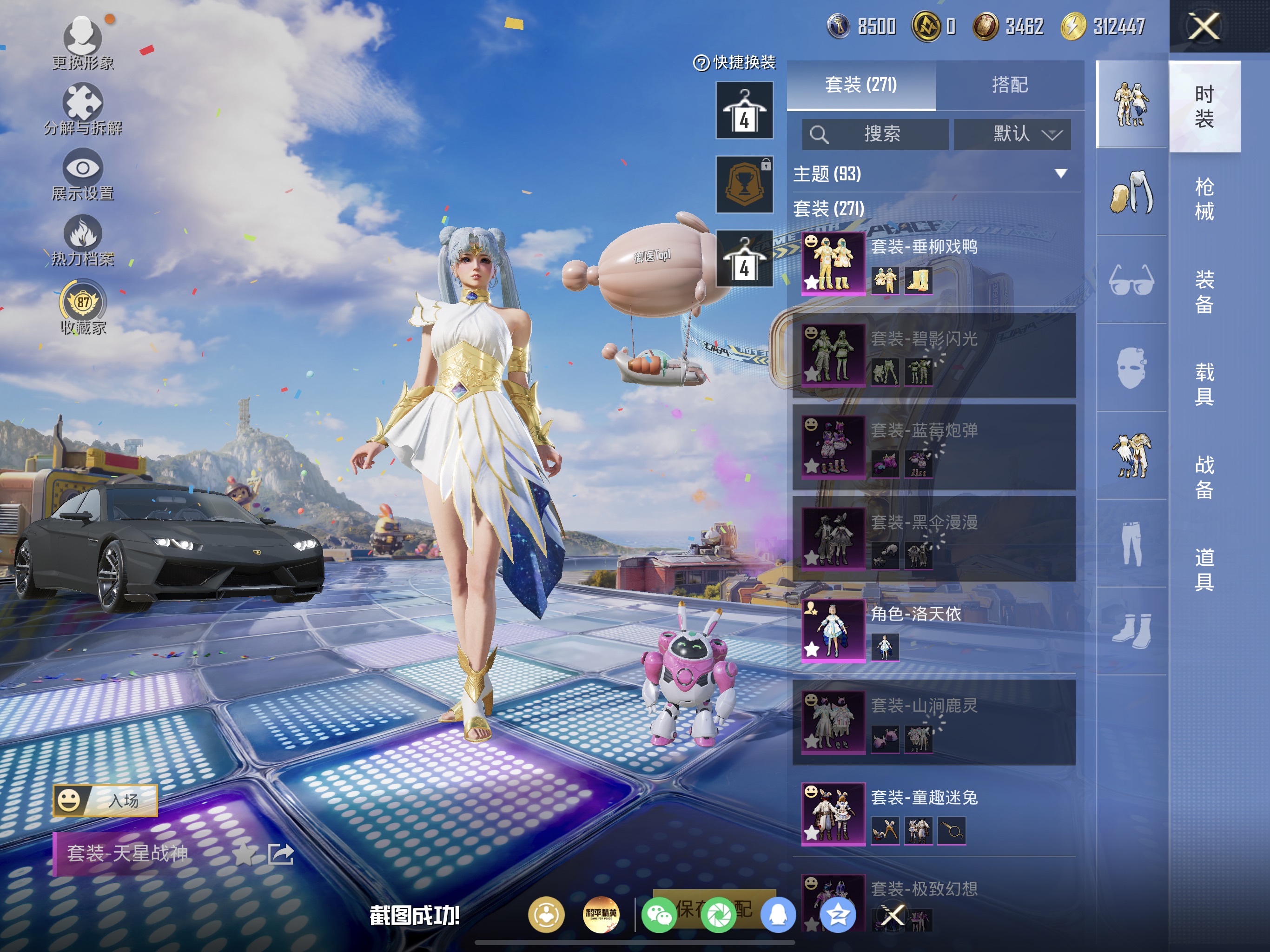Viewport: 1270px width, 952px height.
Task: Share screenshot to WeChat Moments
Action: point(719,915)
